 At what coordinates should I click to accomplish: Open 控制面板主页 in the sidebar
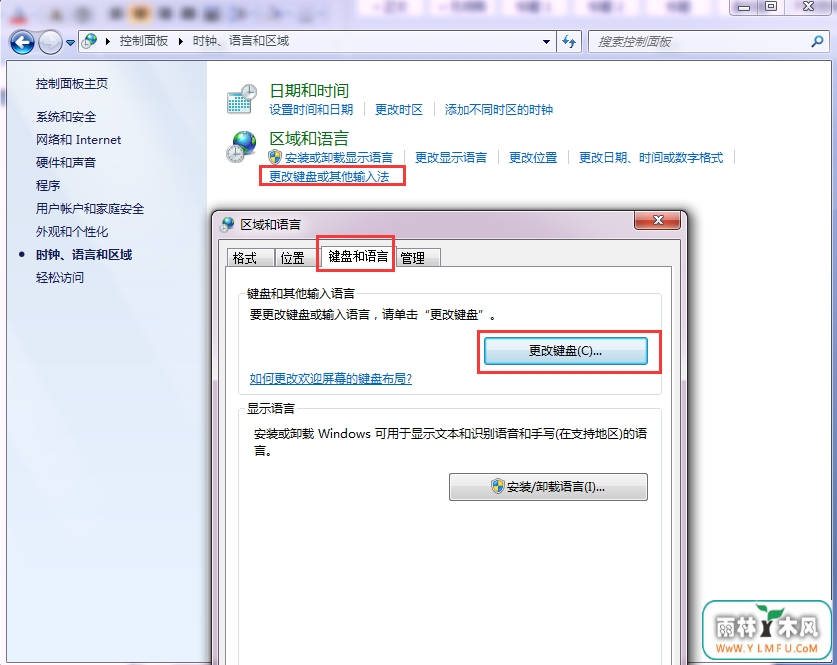(72, 84)
